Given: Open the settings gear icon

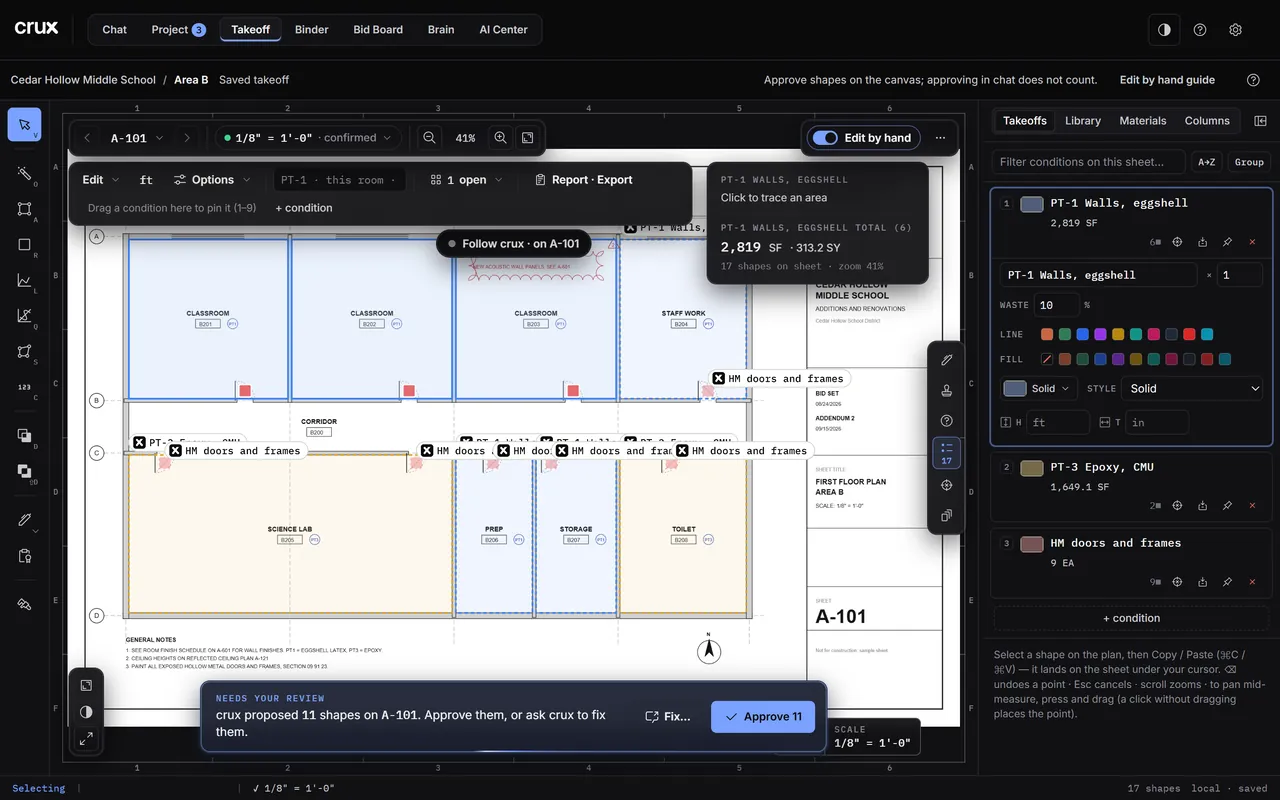Looking at the screenshot, I should [1235, 30].
